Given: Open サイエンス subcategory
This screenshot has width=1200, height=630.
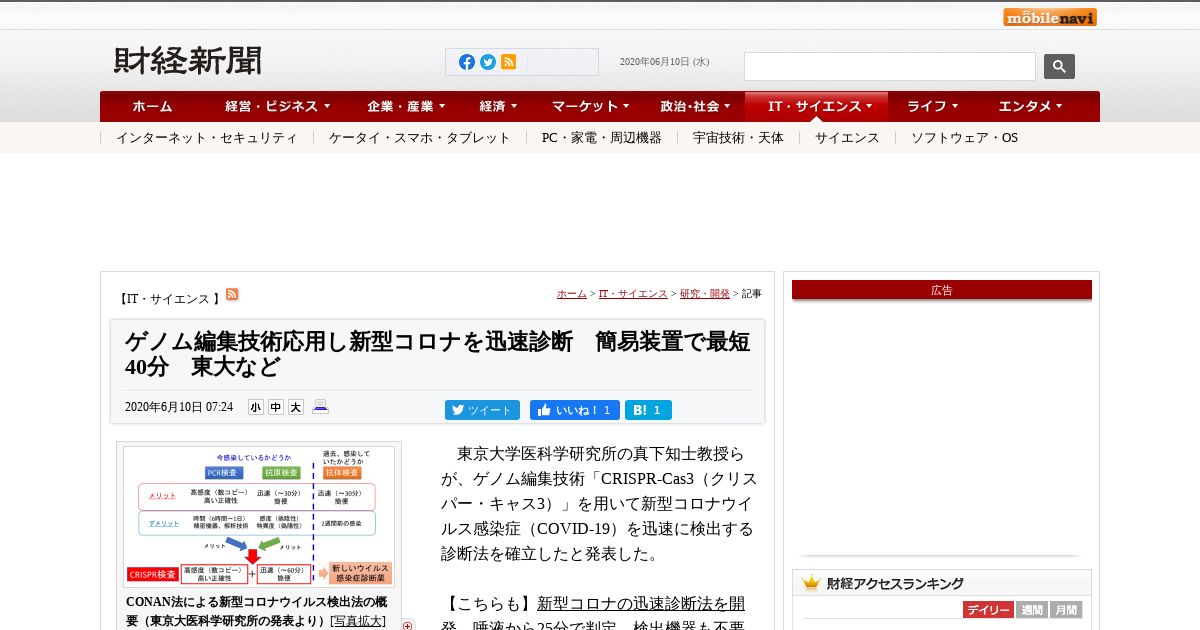Looking at the screenshot, I should tap(847, 138).
